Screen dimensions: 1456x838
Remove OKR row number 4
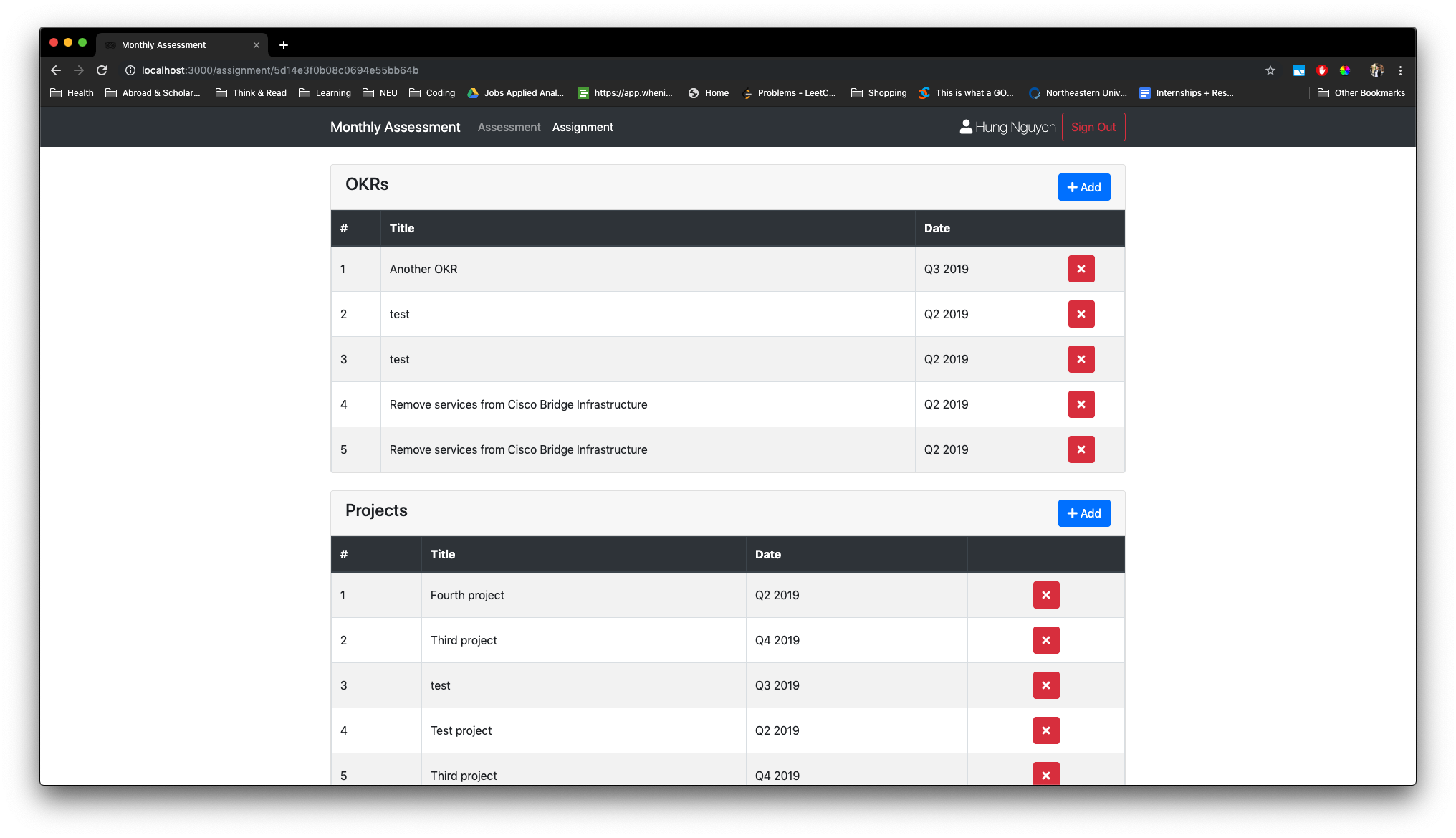(x=1081, y=404)
